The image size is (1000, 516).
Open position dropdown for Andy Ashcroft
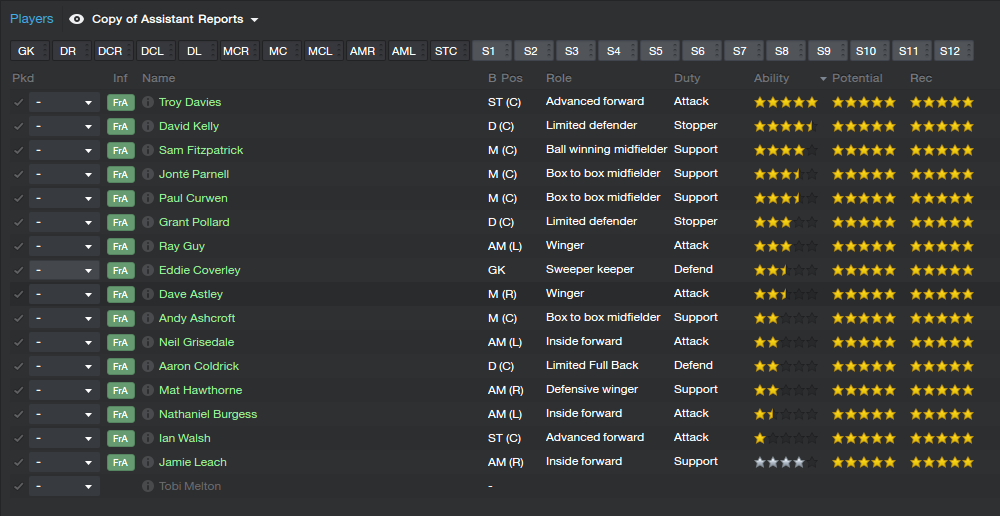64,318
